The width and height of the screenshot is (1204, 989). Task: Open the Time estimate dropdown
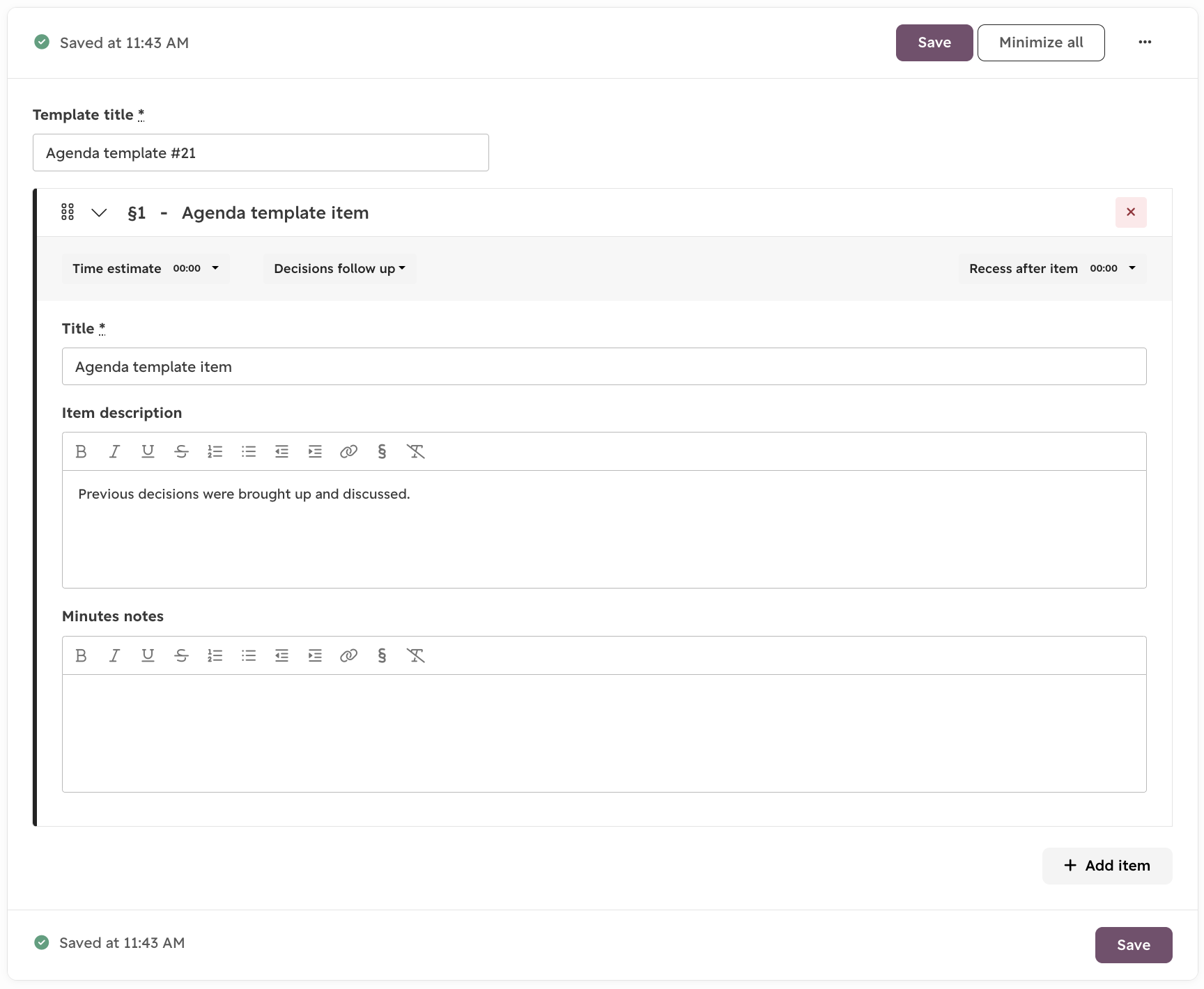146,269
